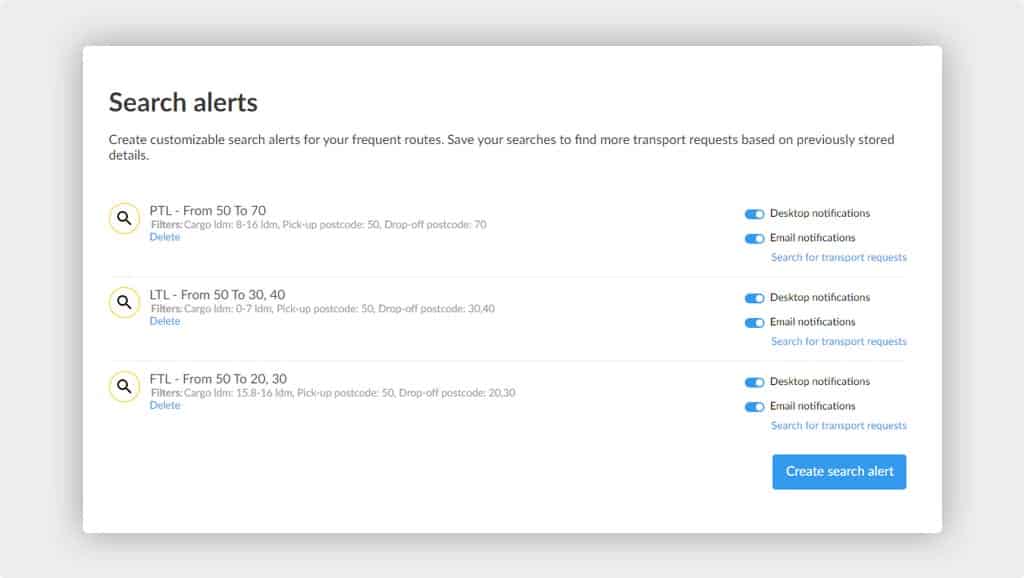Click the search icon beside LTL alert
The height and width of the screenshot is (578, 1024).
(124, 302)
